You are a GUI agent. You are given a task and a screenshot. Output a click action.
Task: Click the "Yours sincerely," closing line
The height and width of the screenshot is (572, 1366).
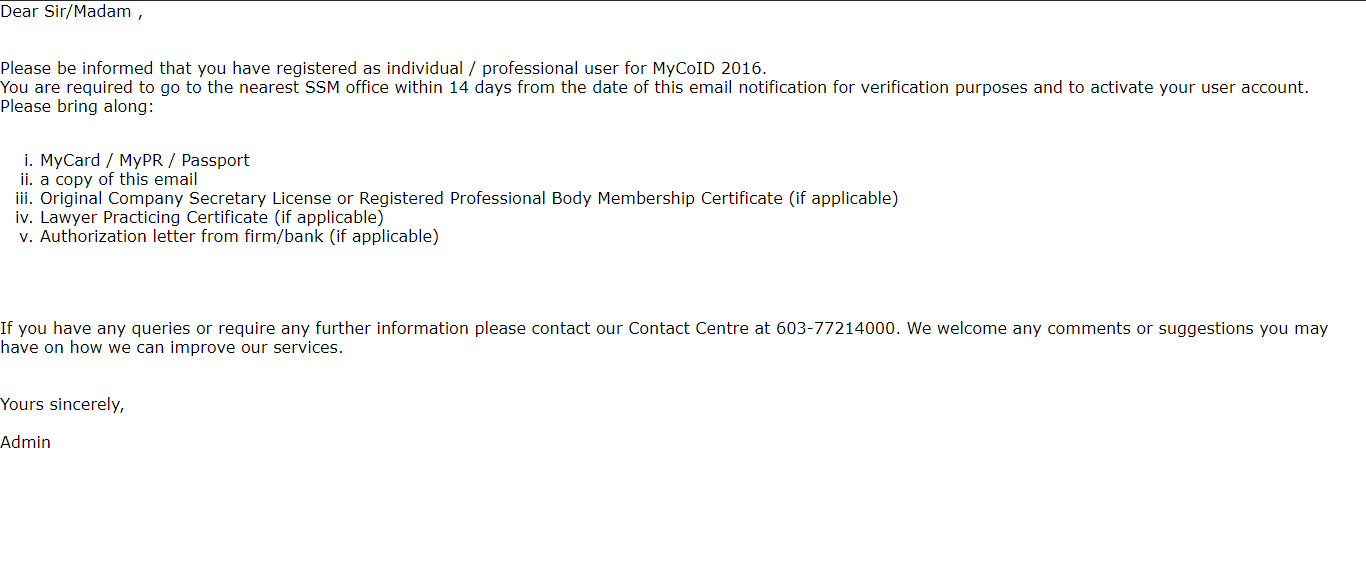pyautogui.click(x=62, y=405)
